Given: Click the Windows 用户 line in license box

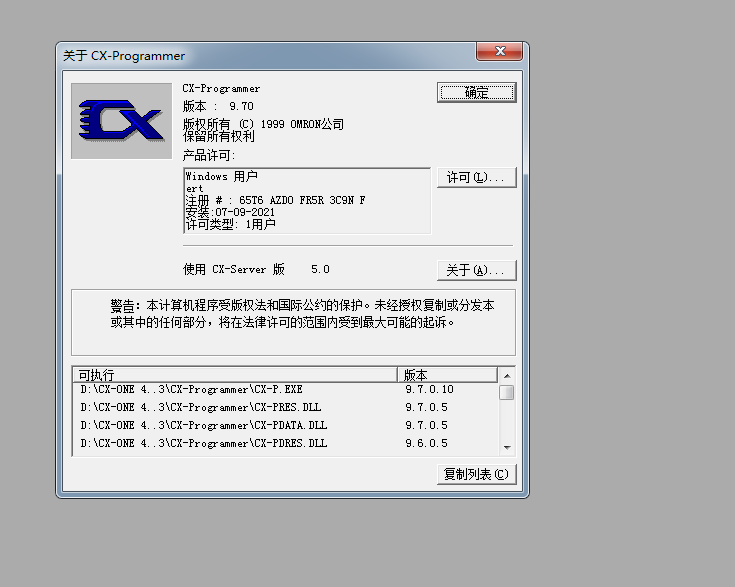Looking at the screenshot, I should pyautogui.click(x=221, y=177).
